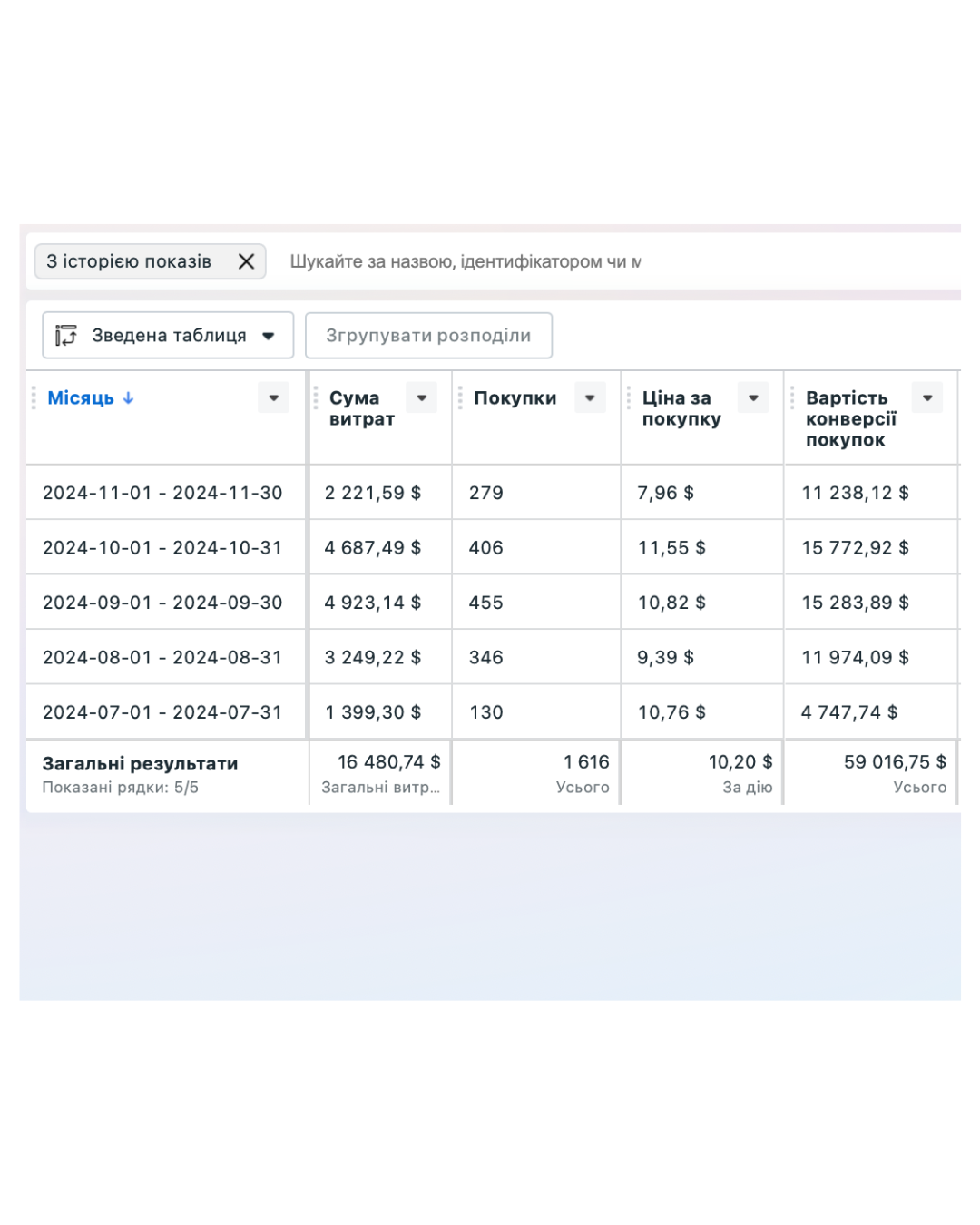This screenshot has width=980, height=1225.
Task: Click spend value '4 923,14 $'
Action: (373, 603)
